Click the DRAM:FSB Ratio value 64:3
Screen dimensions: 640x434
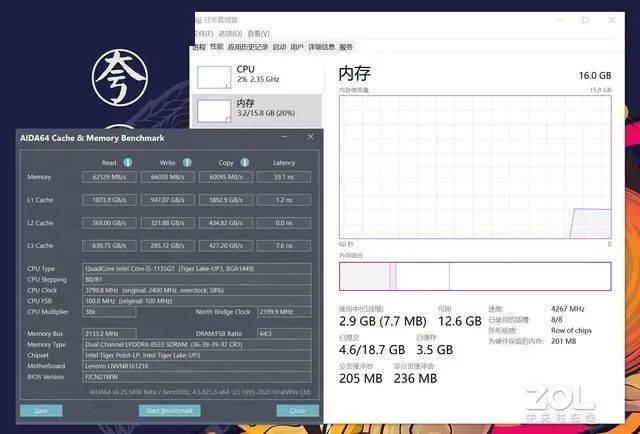pyautogui.click(x=284, y=334)
